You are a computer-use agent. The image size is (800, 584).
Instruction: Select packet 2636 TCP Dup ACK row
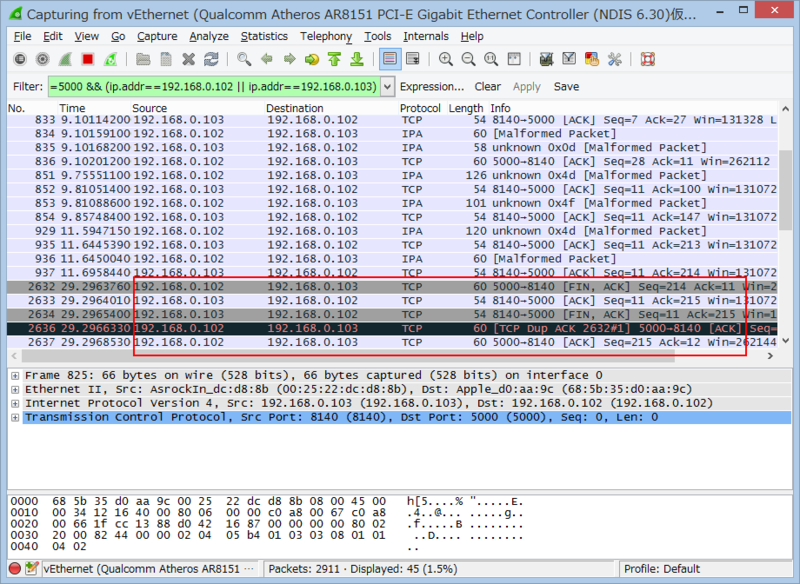(x=392, y=328)
